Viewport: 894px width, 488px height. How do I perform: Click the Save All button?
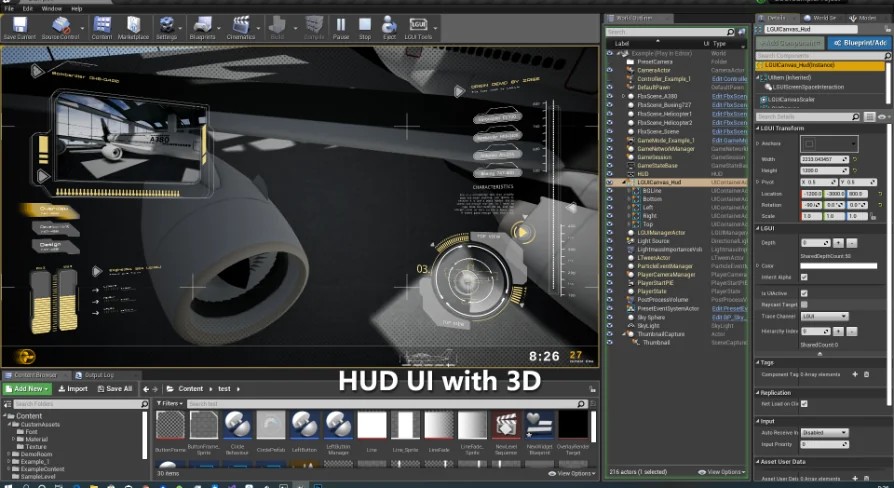point(115,389)
